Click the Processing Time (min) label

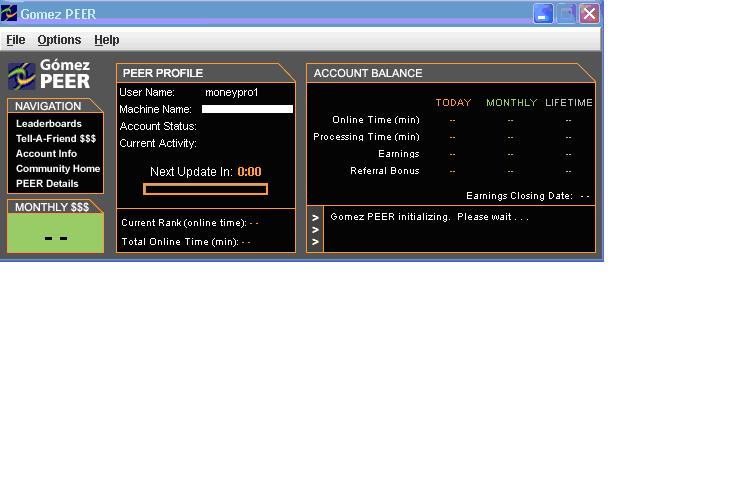(366, 137)
